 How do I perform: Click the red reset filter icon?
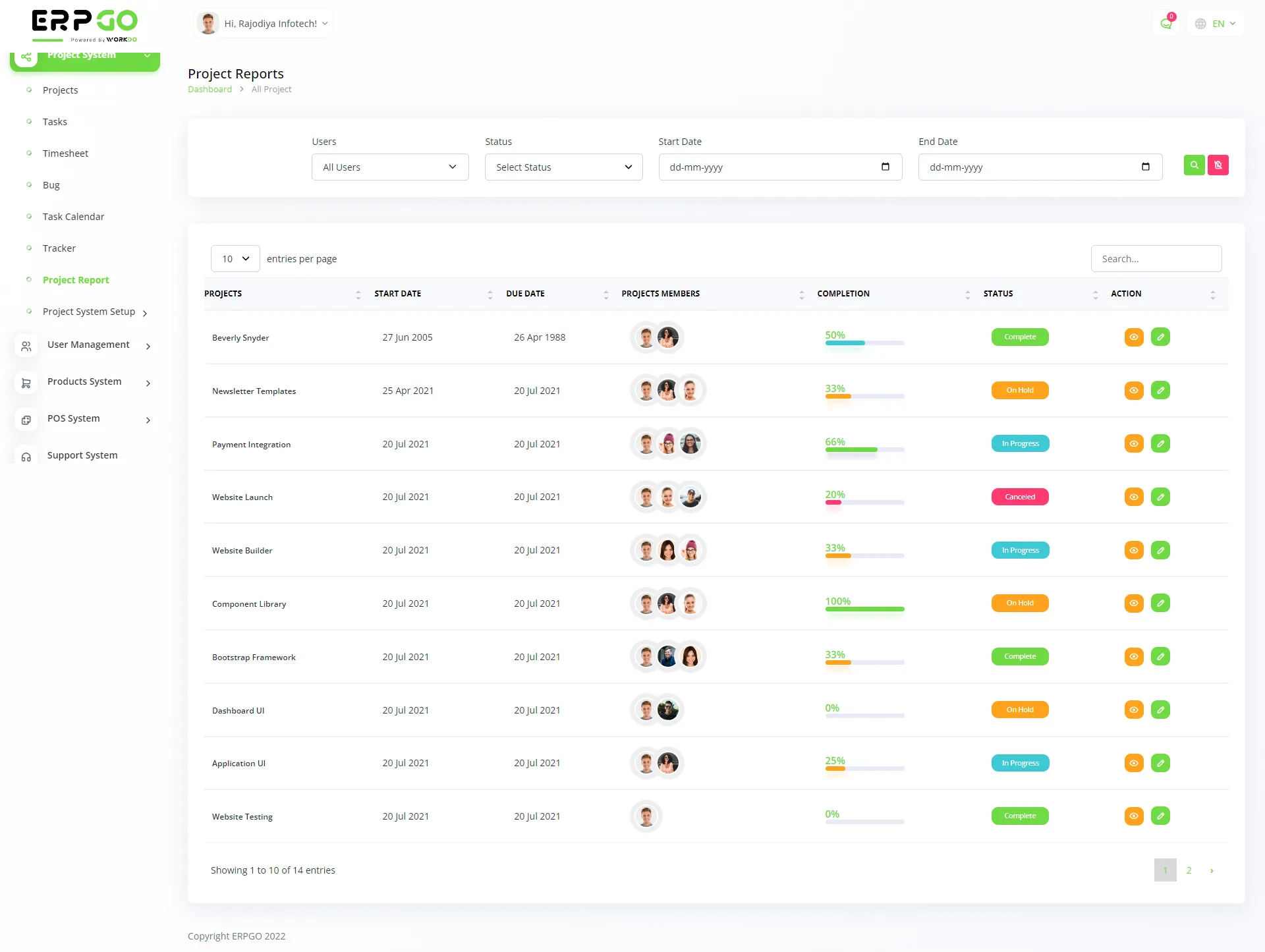[x=1218, y=165]
